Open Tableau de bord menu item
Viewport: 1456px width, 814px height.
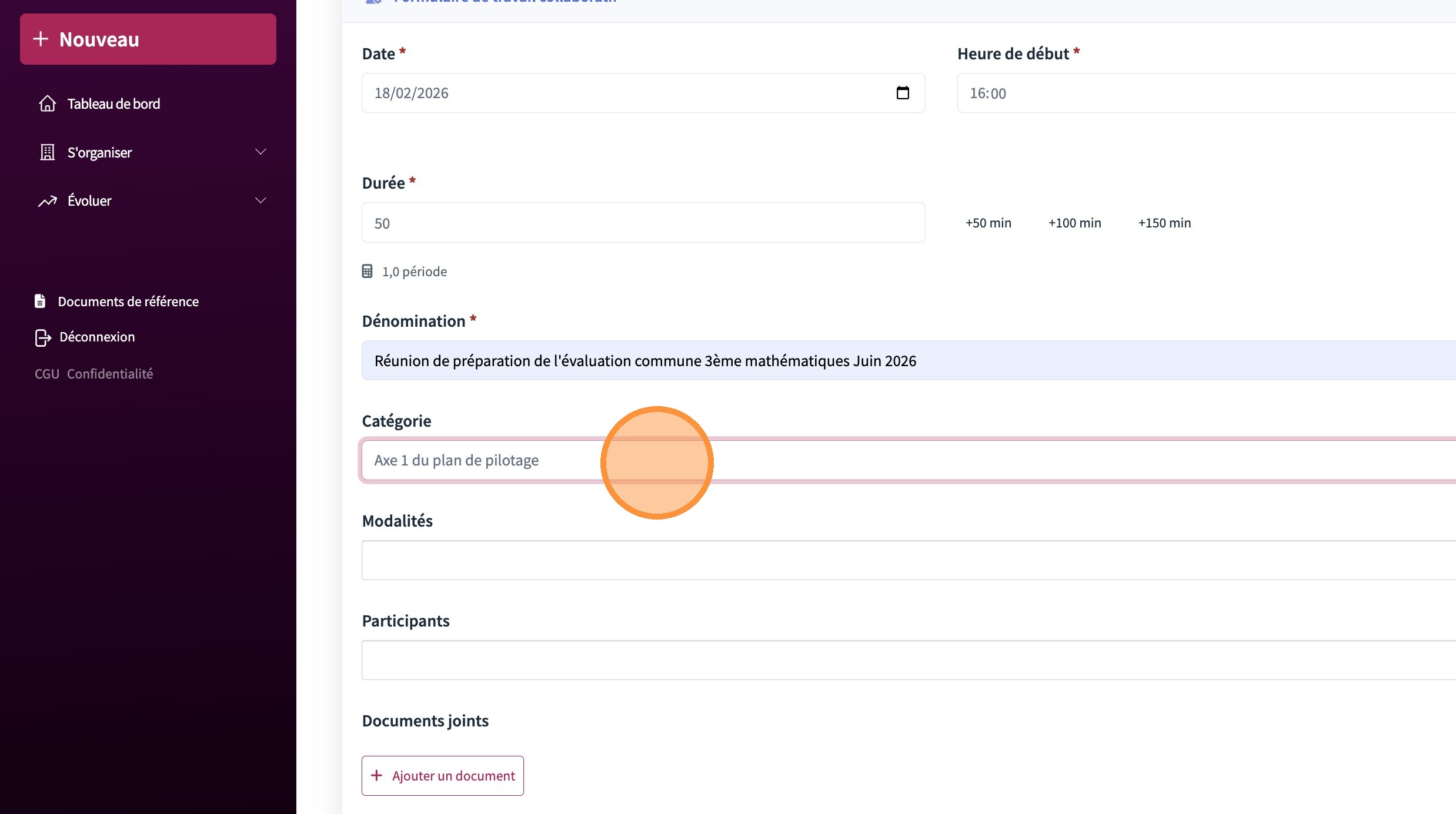click(x=113, y=104)
